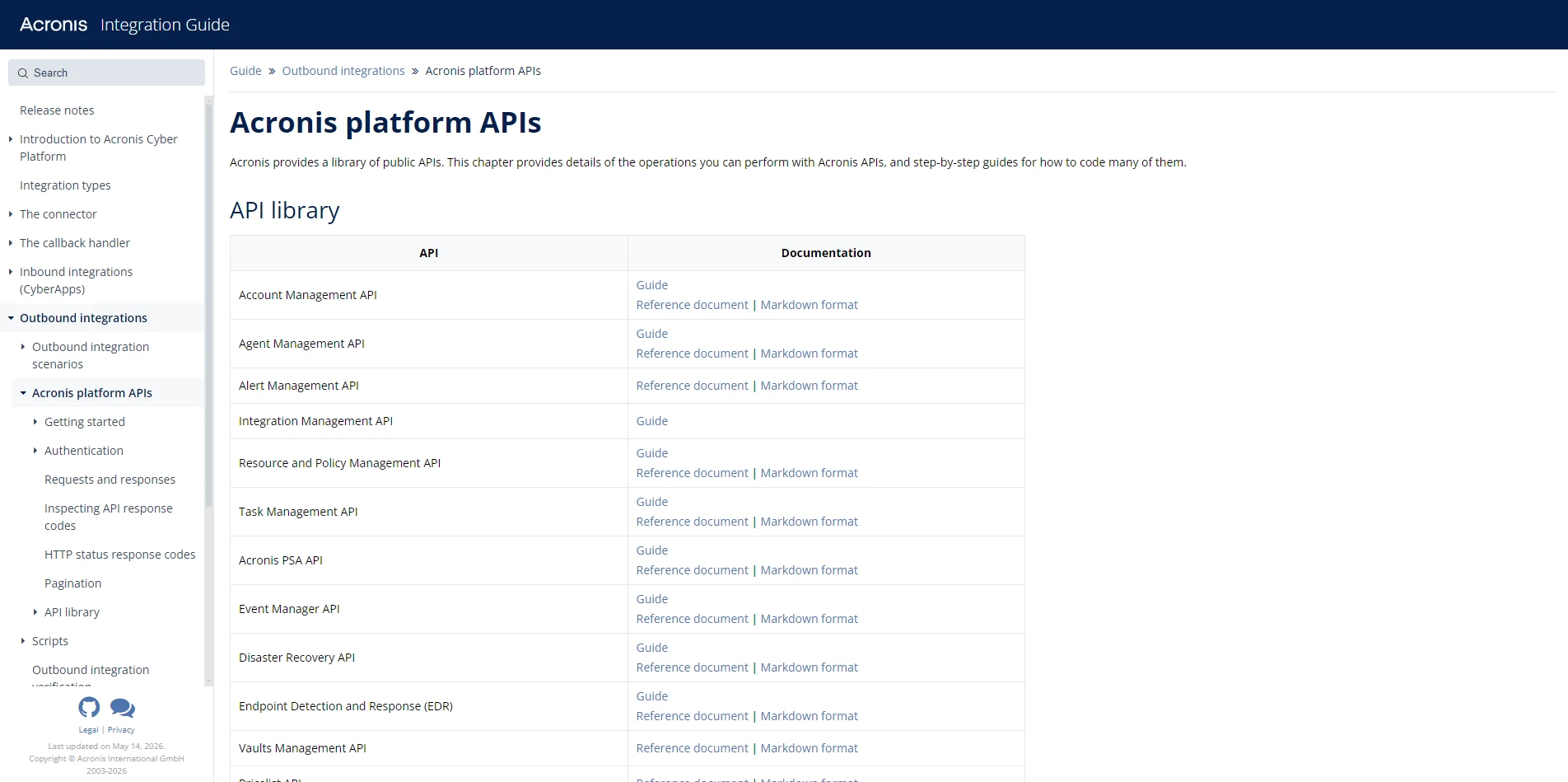Focus the Search input field
The width and height of the screenshot is (1568, 782).
(x=106, y=73)
